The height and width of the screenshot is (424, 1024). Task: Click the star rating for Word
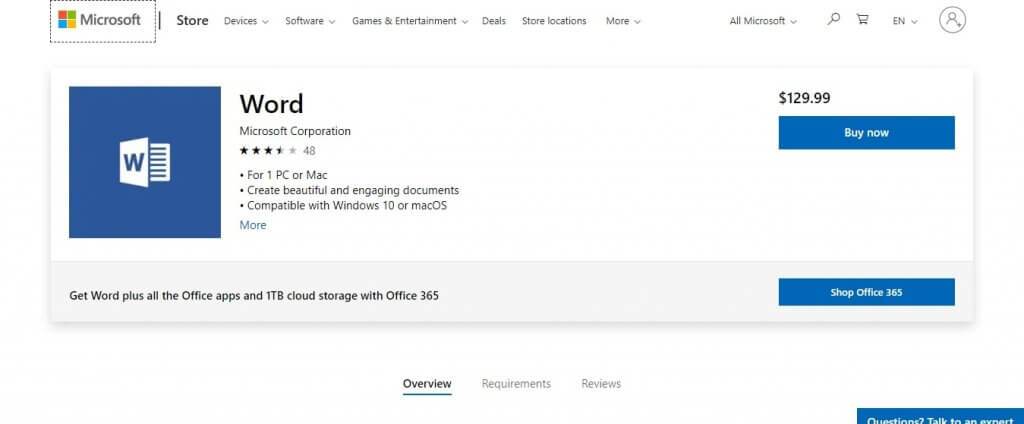click(268, 150)
